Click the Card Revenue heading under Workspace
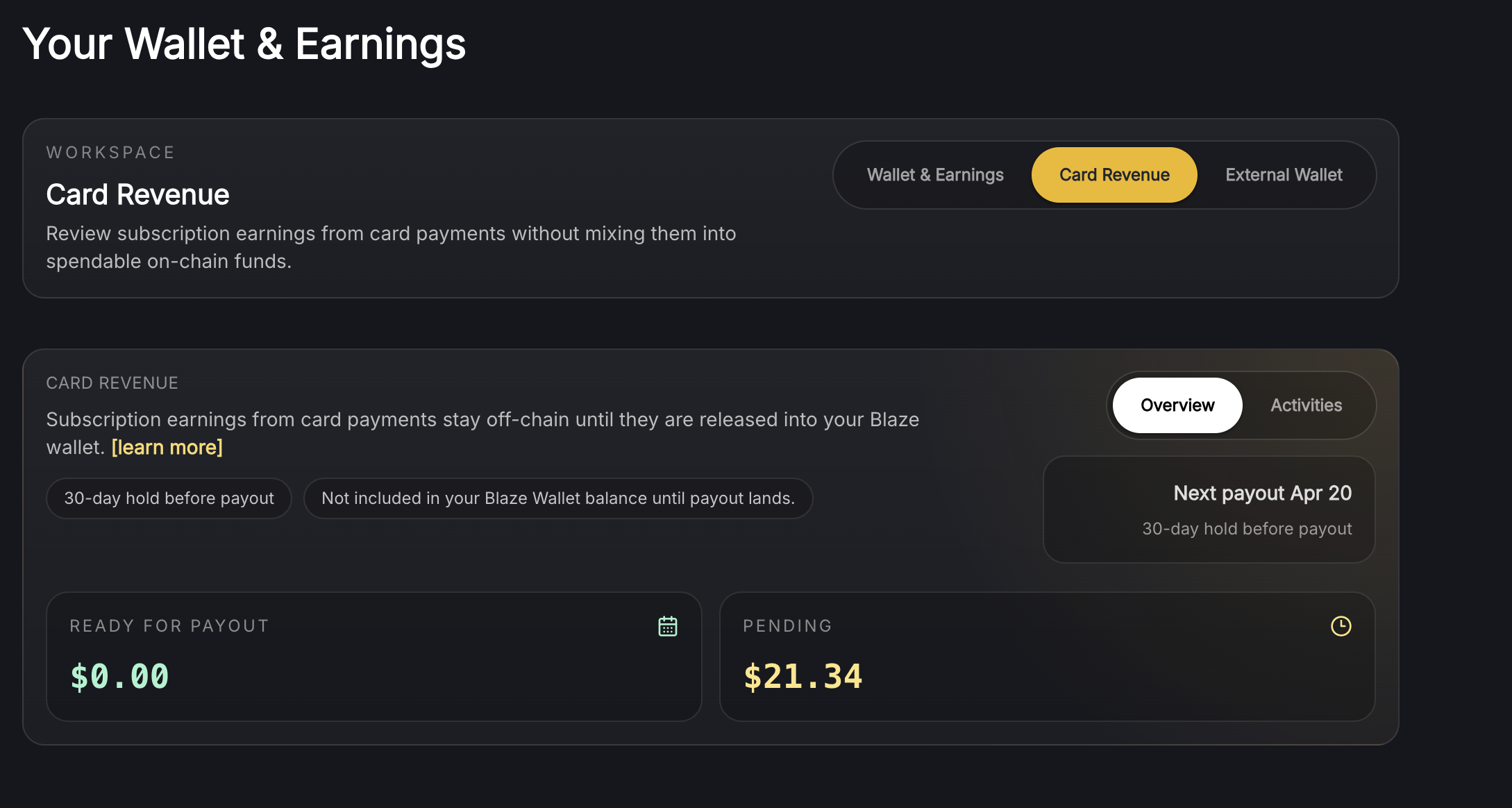The width and height of the screenshot is (1512, 808). pyautogui.click(x=137, y=195)
